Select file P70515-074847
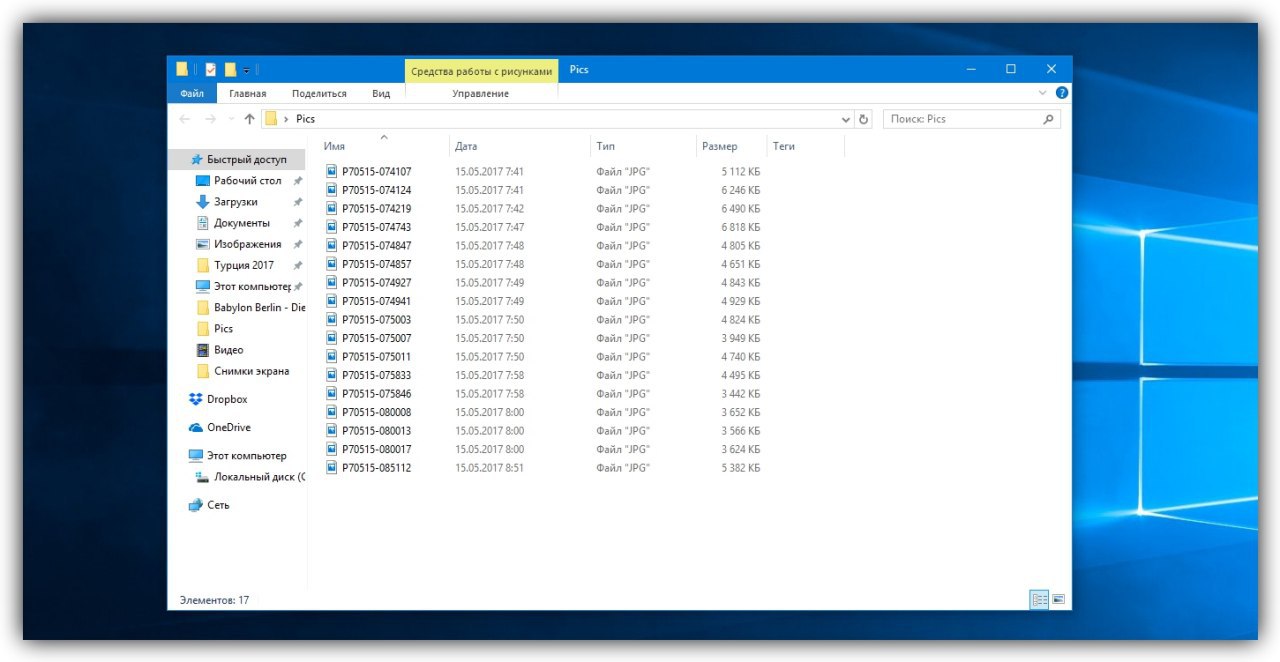 pyautogui.click(x=376, y=246)
